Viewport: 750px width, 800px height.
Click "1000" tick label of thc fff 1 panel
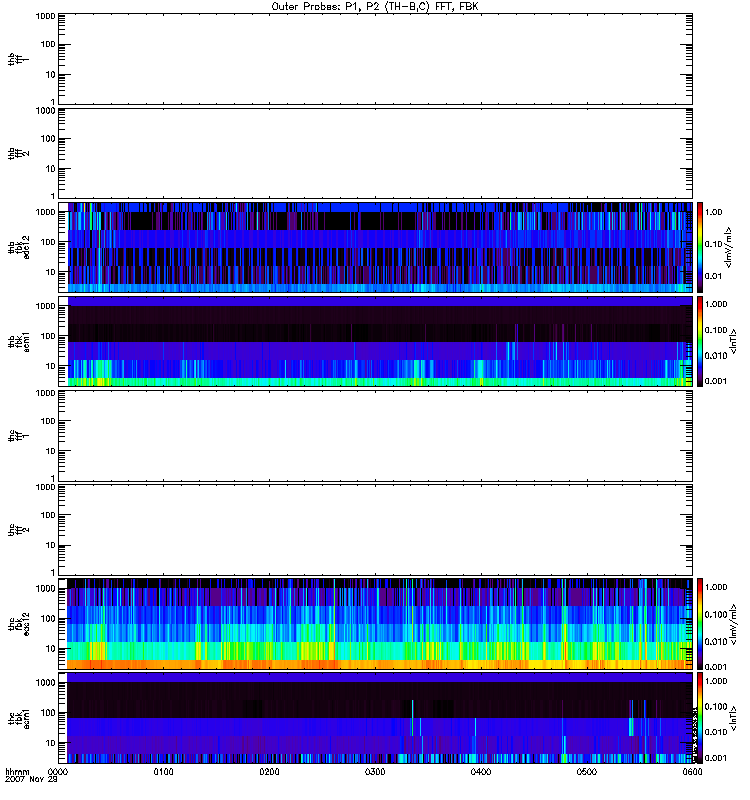click(45, 393)
